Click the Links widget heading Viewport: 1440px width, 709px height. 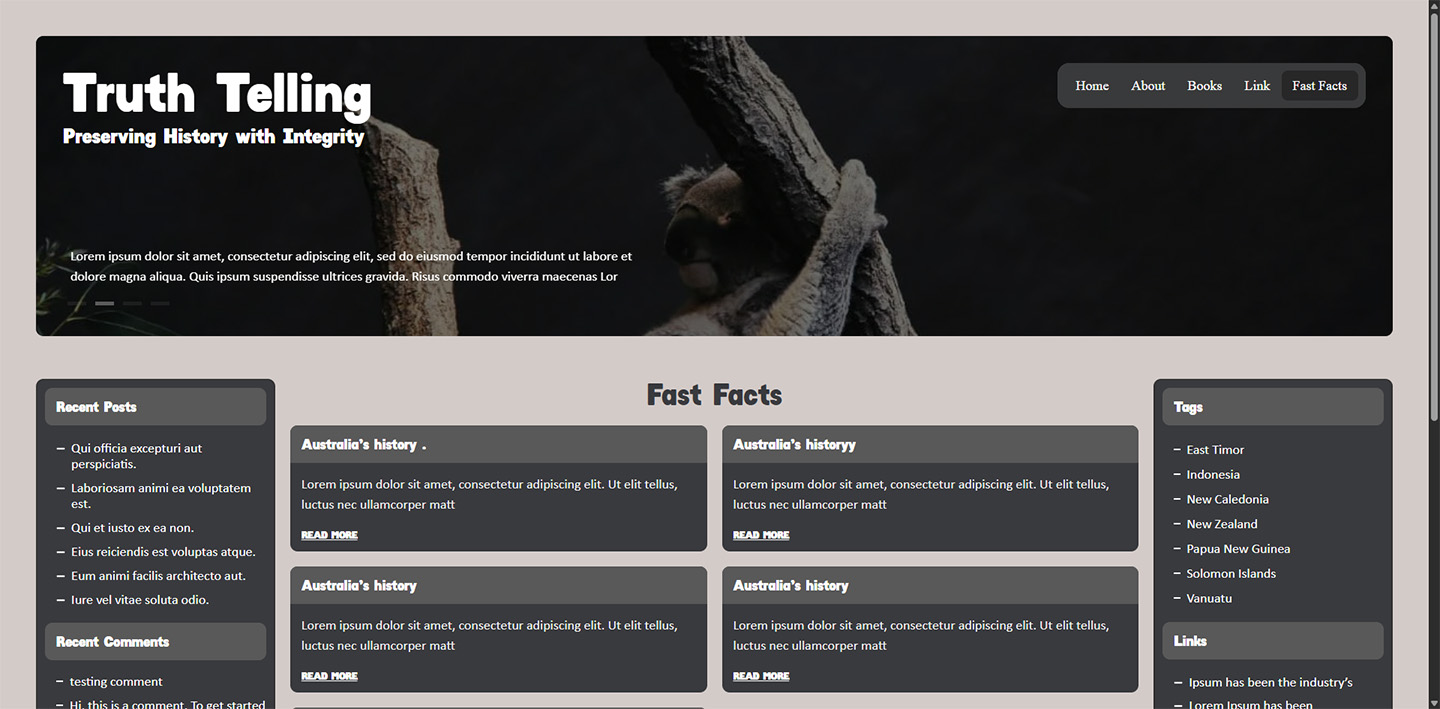[1272, 641]
